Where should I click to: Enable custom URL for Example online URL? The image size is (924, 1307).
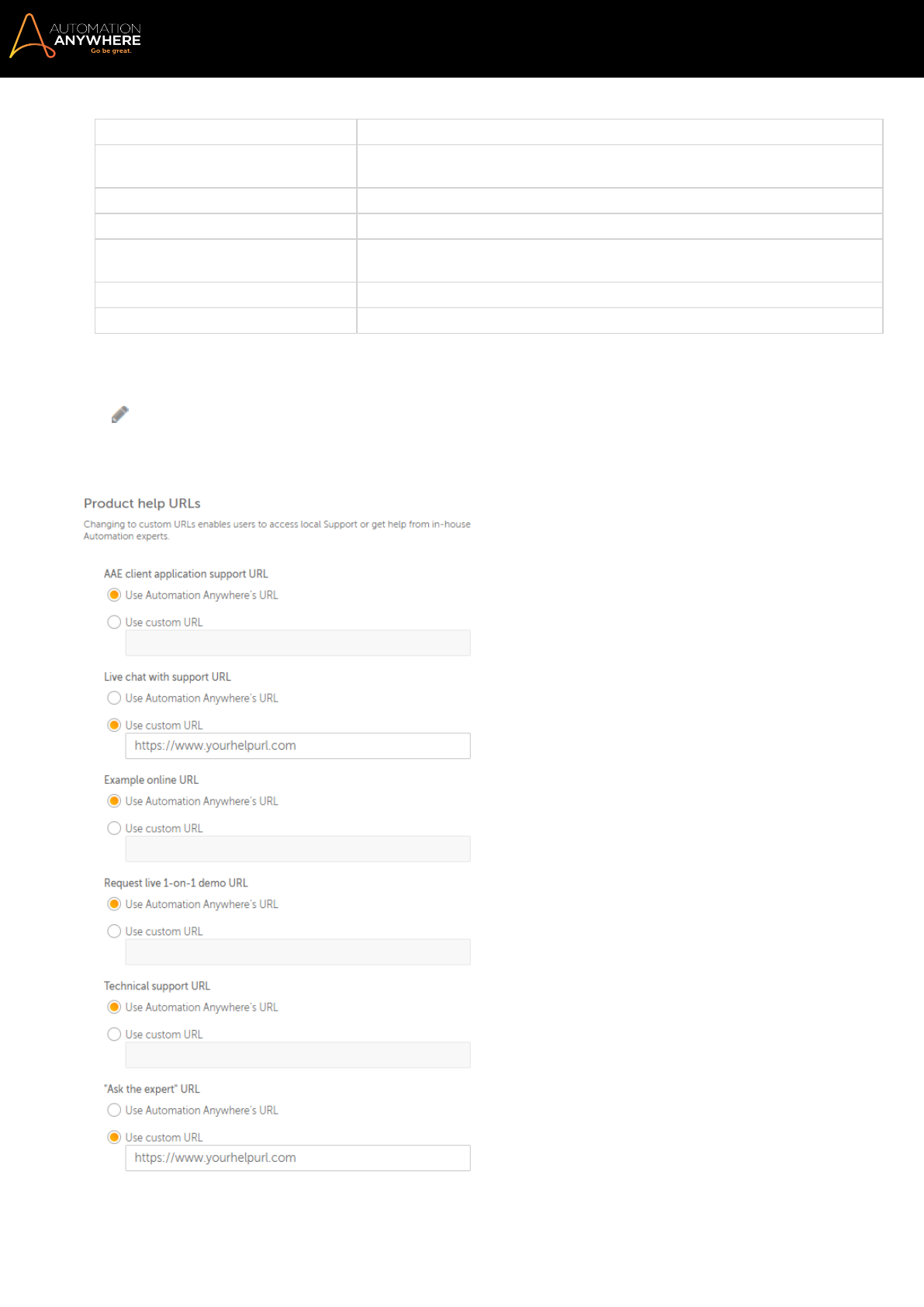click(114, 829)
